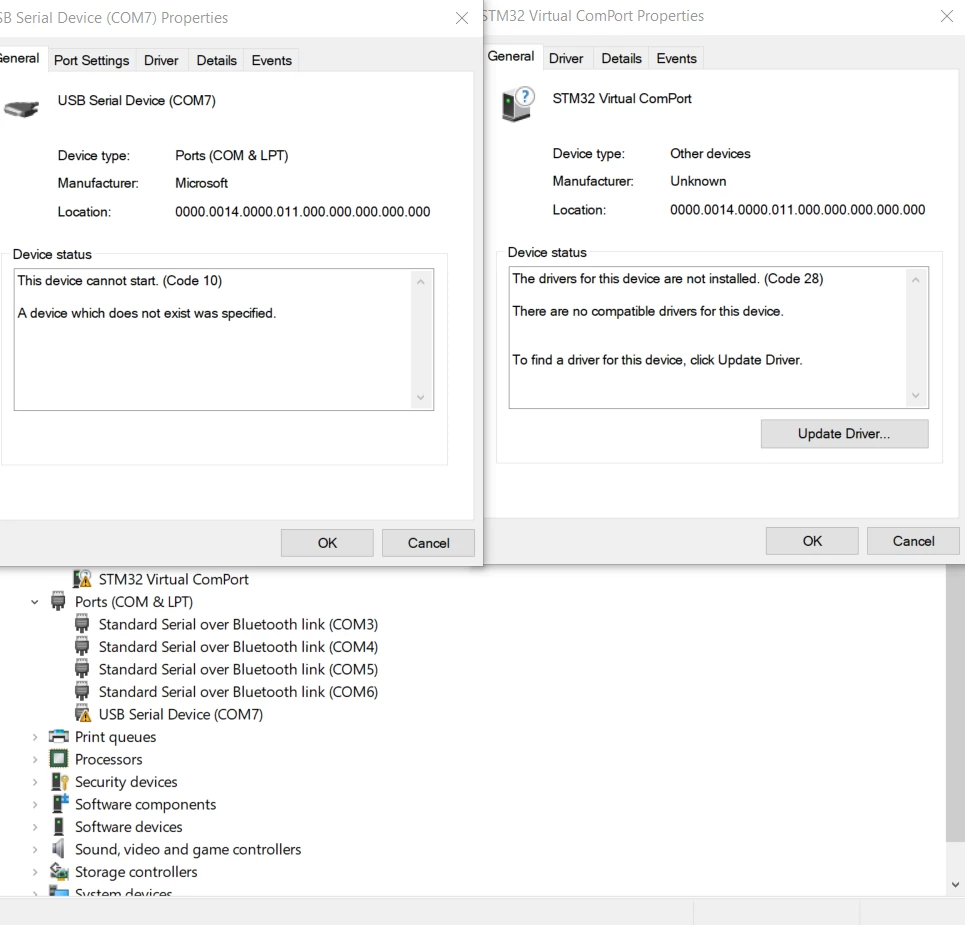This screenshot has height=925, width=965.
Task: Click Device Manager tree vertical scrollbar thumb
Action: click(955, 703)
